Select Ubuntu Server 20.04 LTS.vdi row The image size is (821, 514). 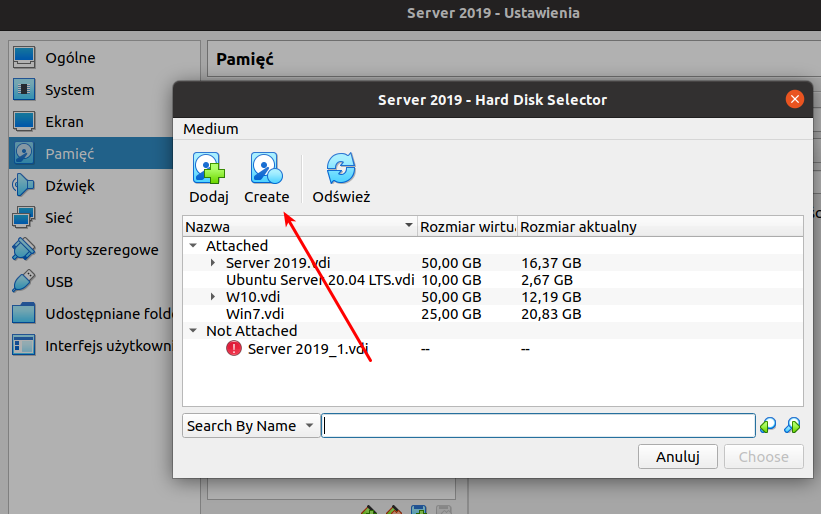(x=493, y=280)
